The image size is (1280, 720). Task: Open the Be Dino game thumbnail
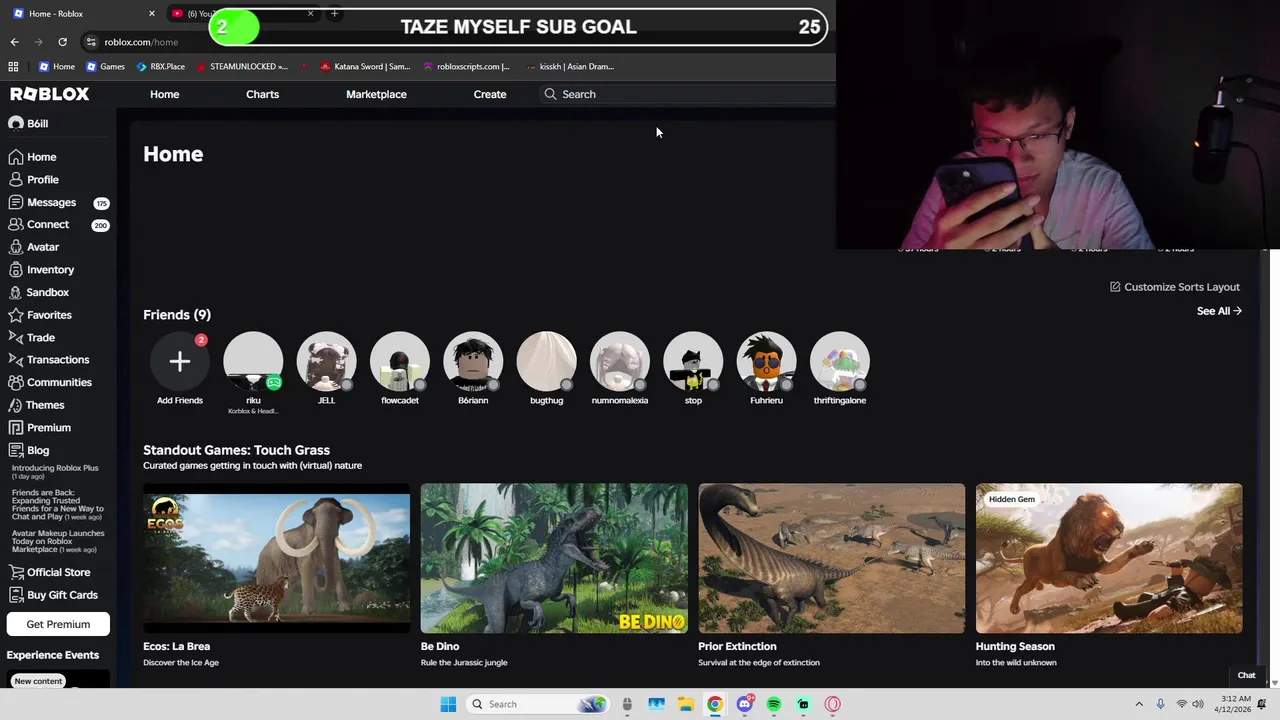pyautogui.click(x=554, y=558)
